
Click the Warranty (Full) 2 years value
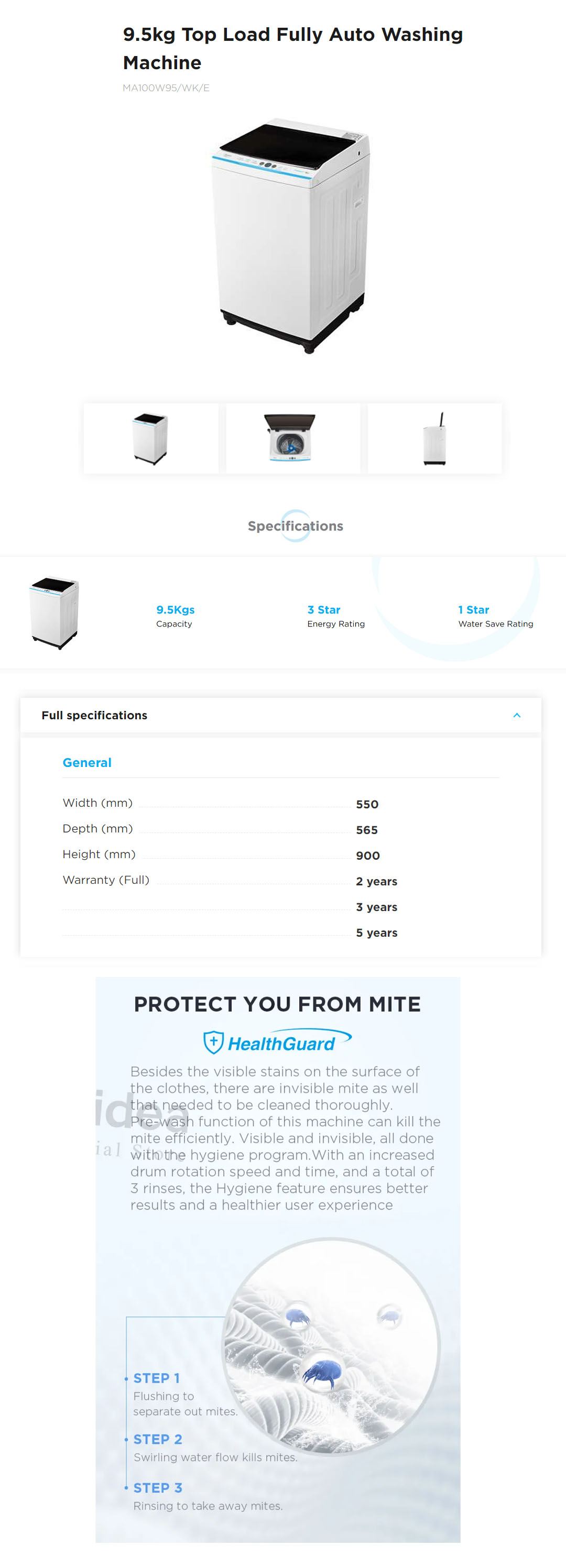(x=376, y=881)
